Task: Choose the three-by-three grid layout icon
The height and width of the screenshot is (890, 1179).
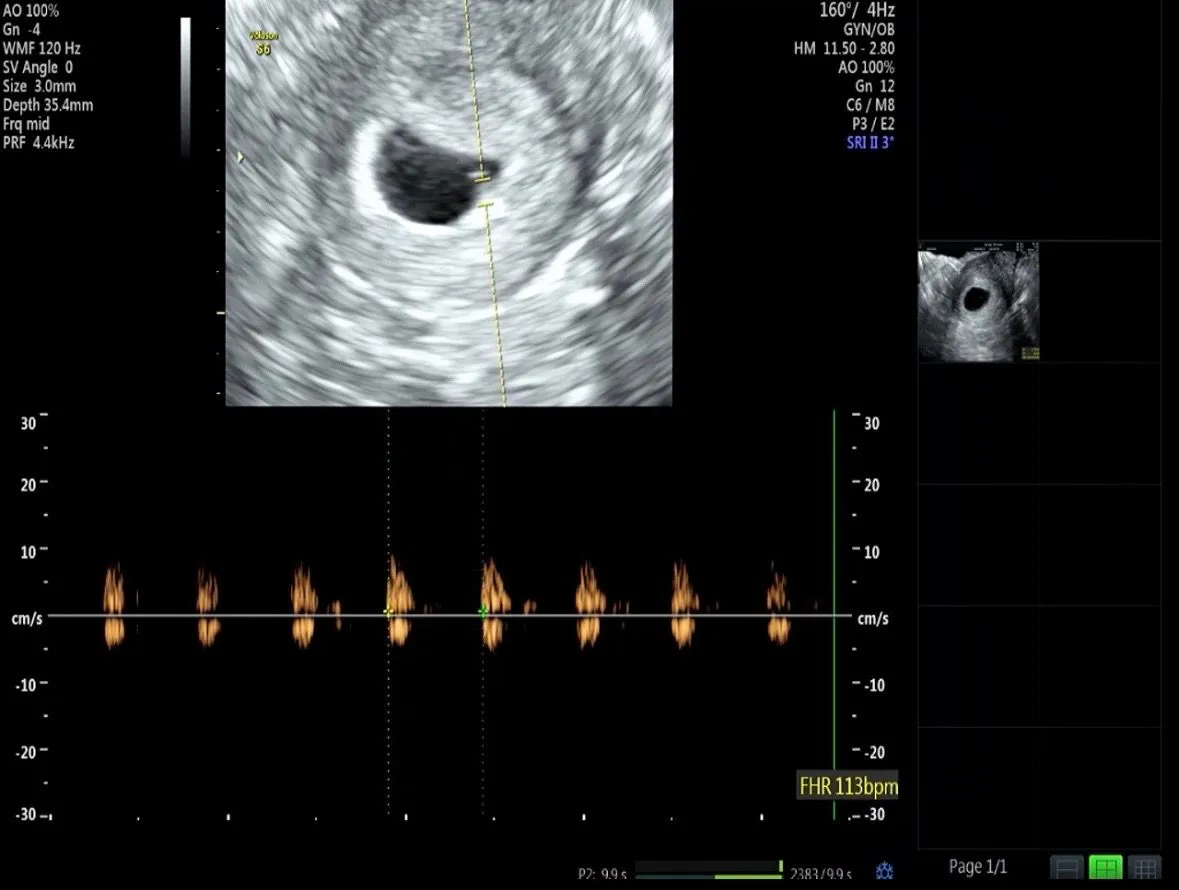Action: [1144, 868]
